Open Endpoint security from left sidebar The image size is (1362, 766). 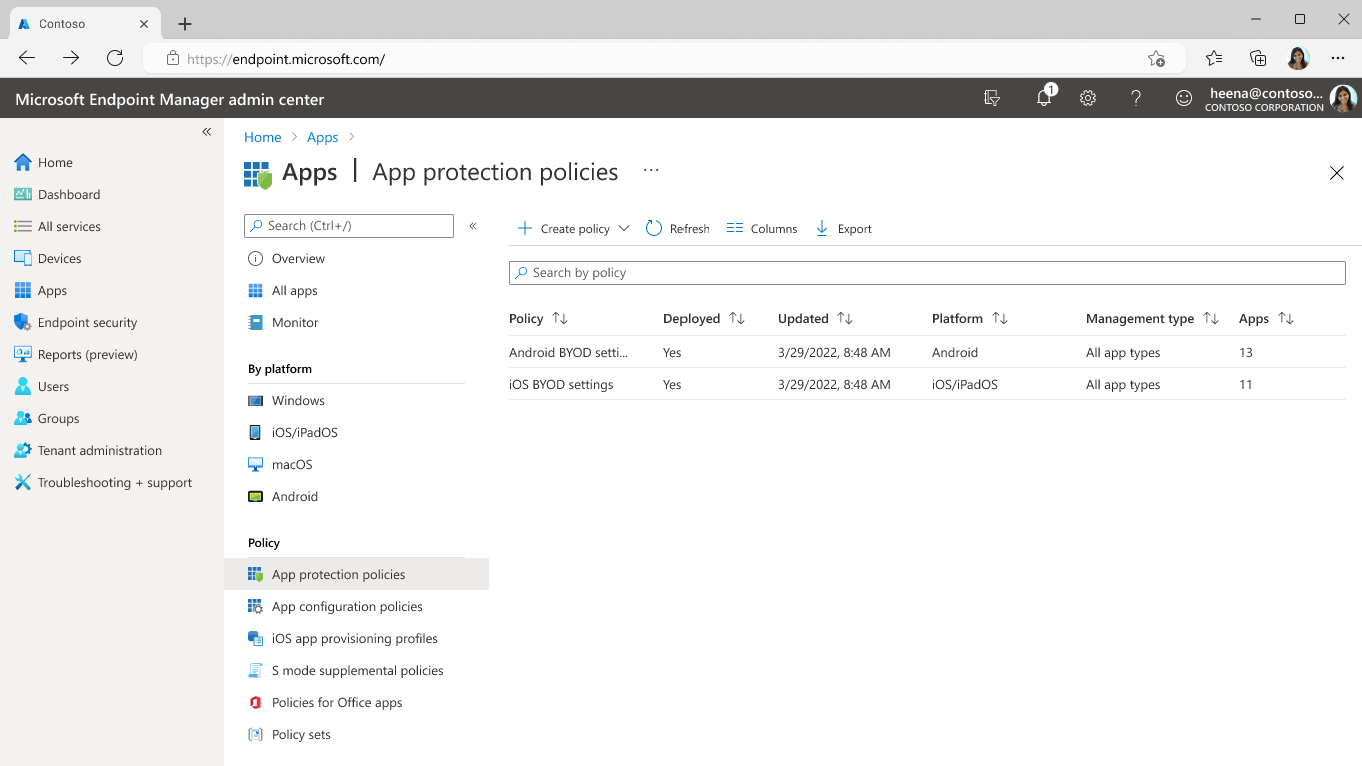(x=87, y=323)
